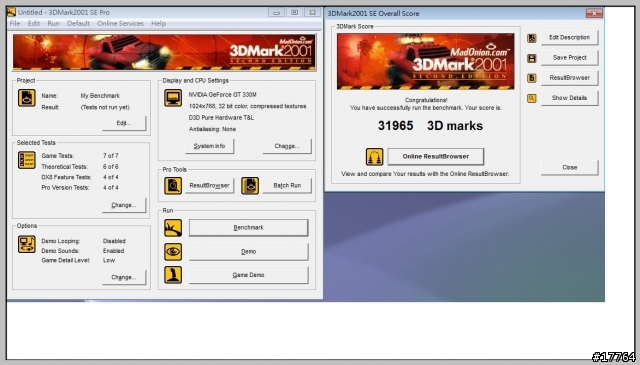Open the Online Services menu
The image size is (640, 365).
click(x=120, y=24)
